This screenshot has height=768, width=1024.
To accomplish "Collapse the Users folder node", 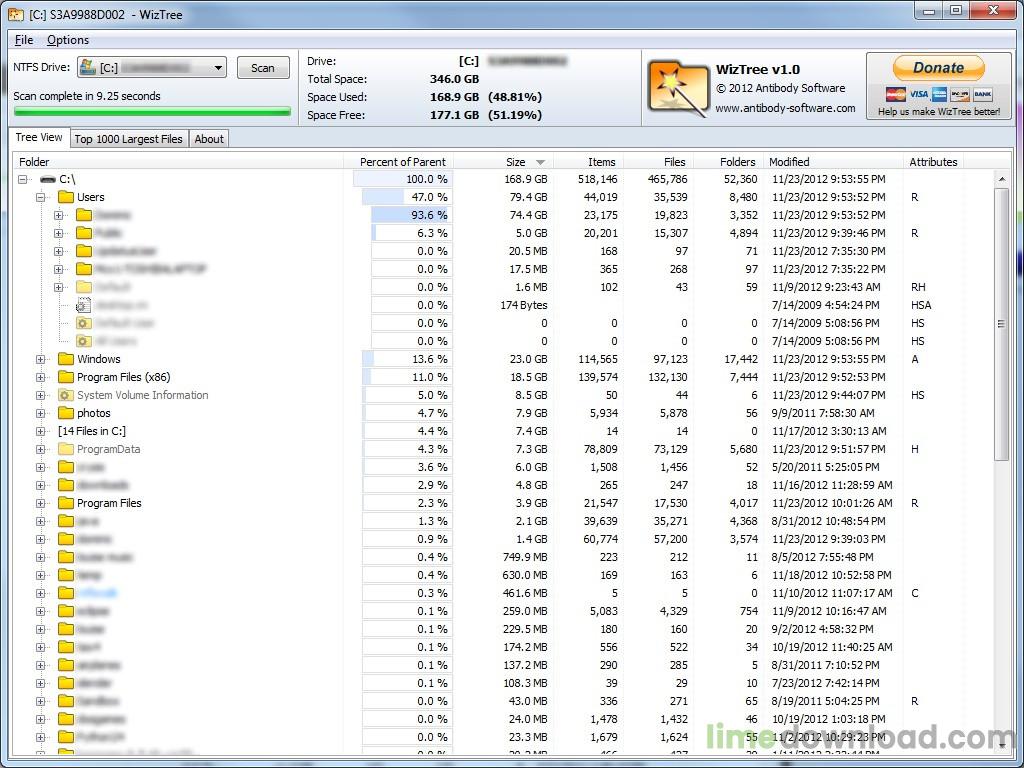I will click(x=41, y=197).
